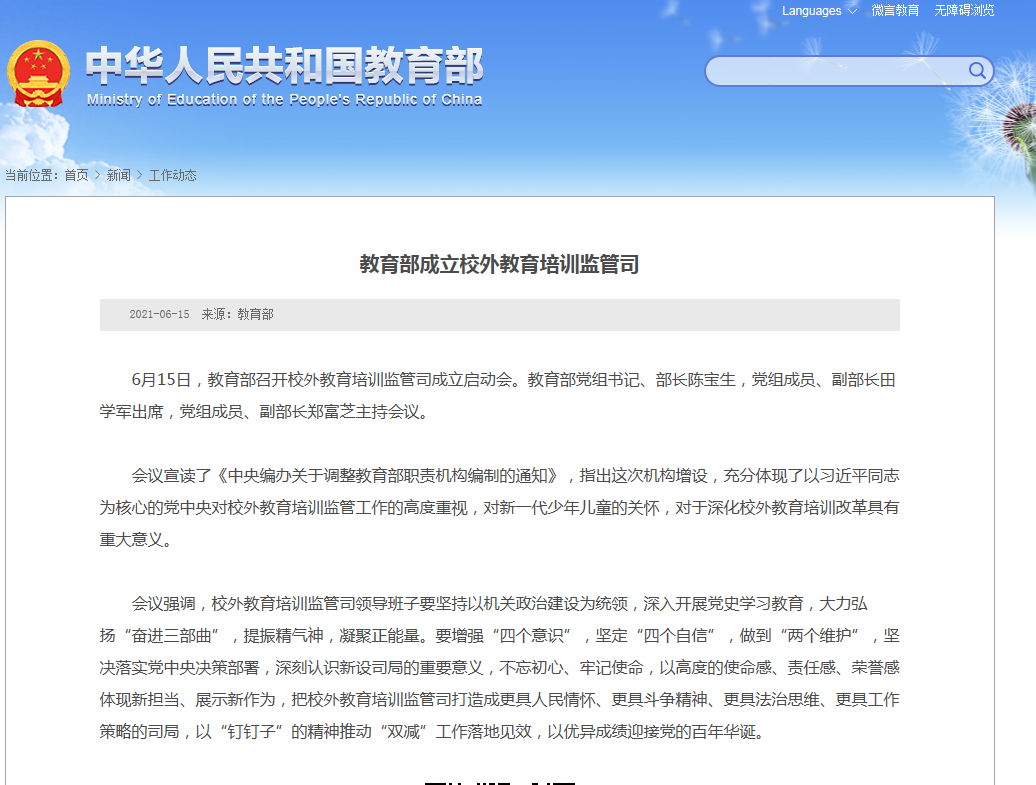Click 新闻 in the breadcrumb trail
This screenshot has width=1036, height=785.
click(x=118, y=174)
